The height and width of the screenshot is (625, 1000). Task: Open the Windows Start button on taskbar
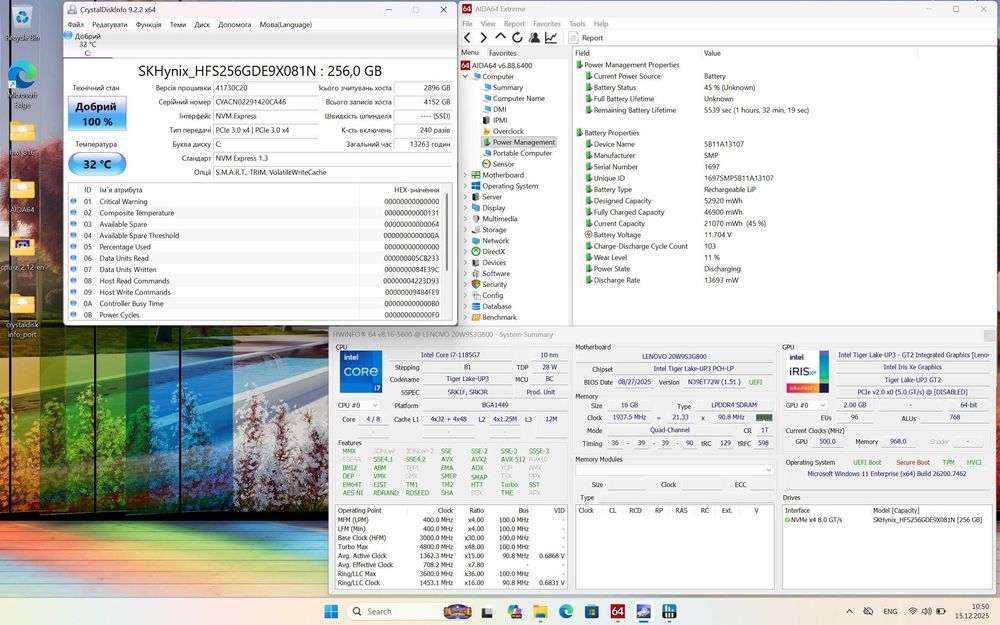pyautogui.click(x=331, y=611)
